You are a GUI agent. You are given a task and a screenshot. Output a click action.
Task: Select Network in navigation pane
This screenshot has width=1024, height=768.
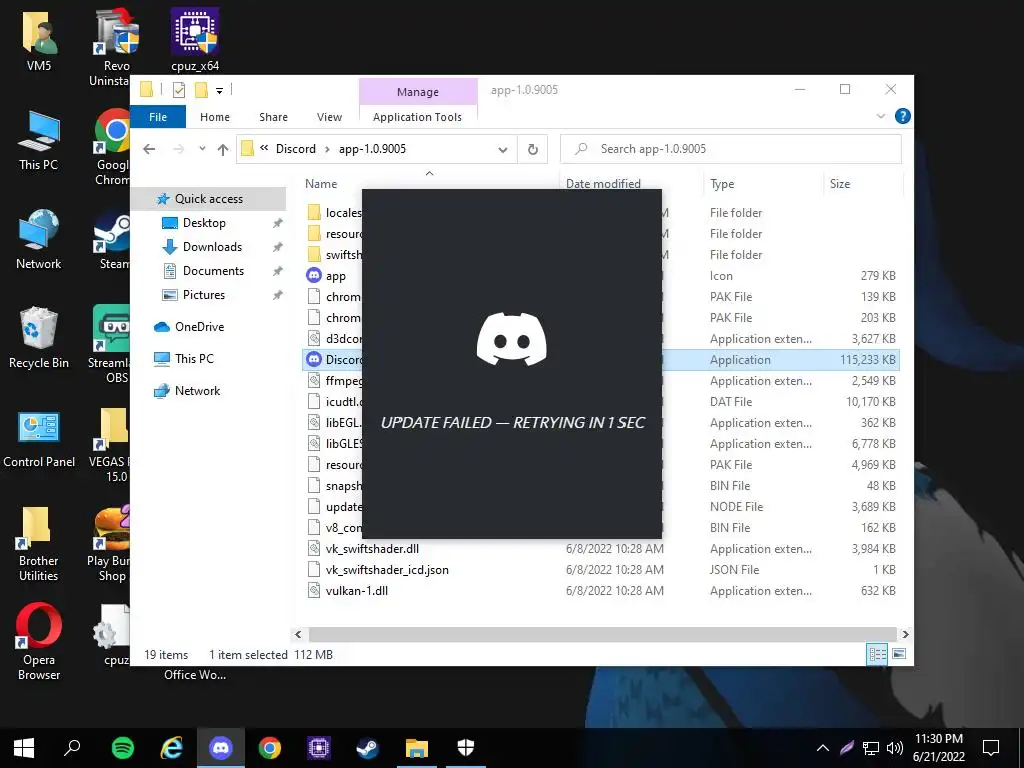[197, 391]
